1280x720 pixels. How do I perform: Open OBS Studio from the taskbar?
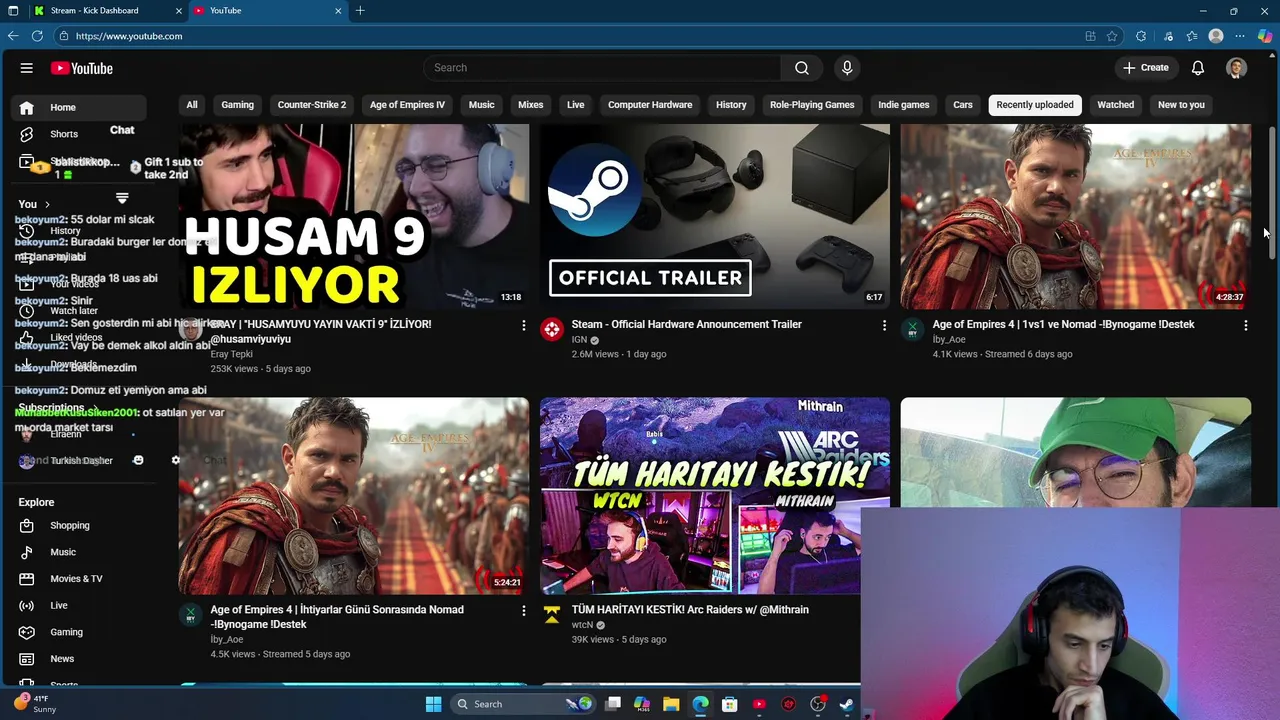pyautogui.click(x=818, y=704)
